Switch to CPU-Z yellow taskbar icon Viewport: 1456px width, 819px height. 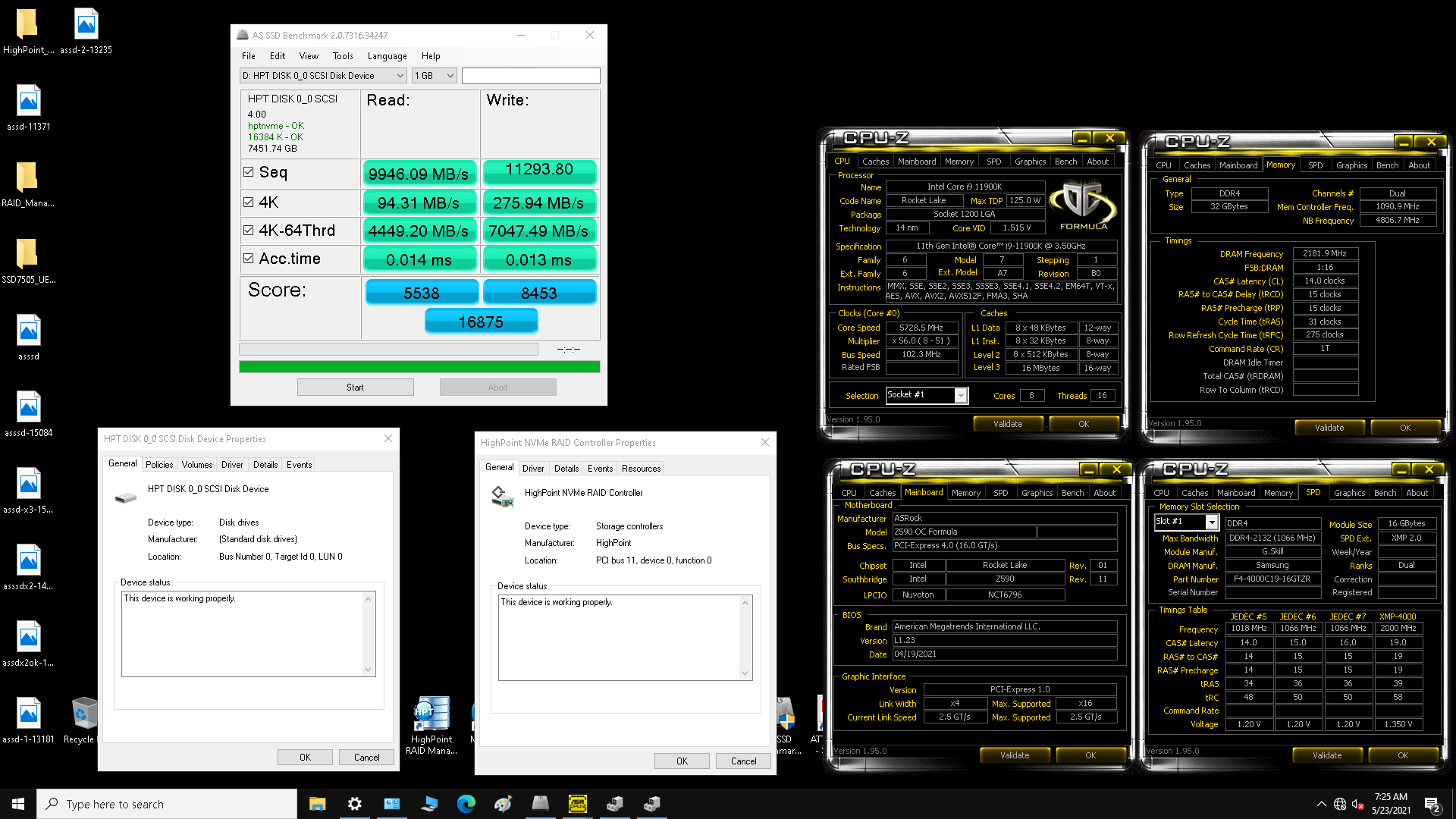577,804
